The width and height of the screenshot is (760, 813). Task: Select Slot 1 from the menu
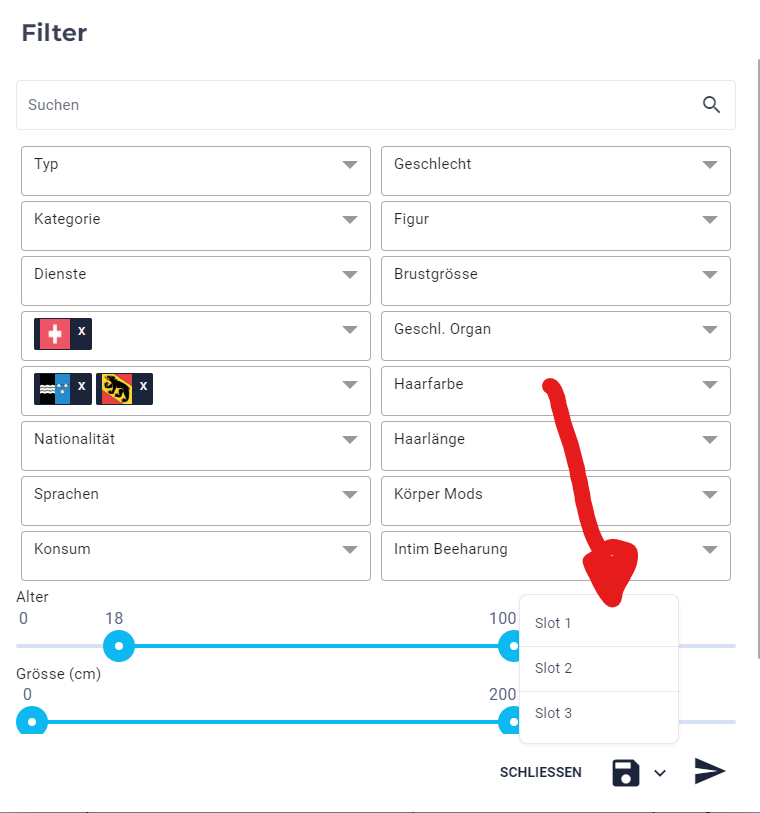599,623
